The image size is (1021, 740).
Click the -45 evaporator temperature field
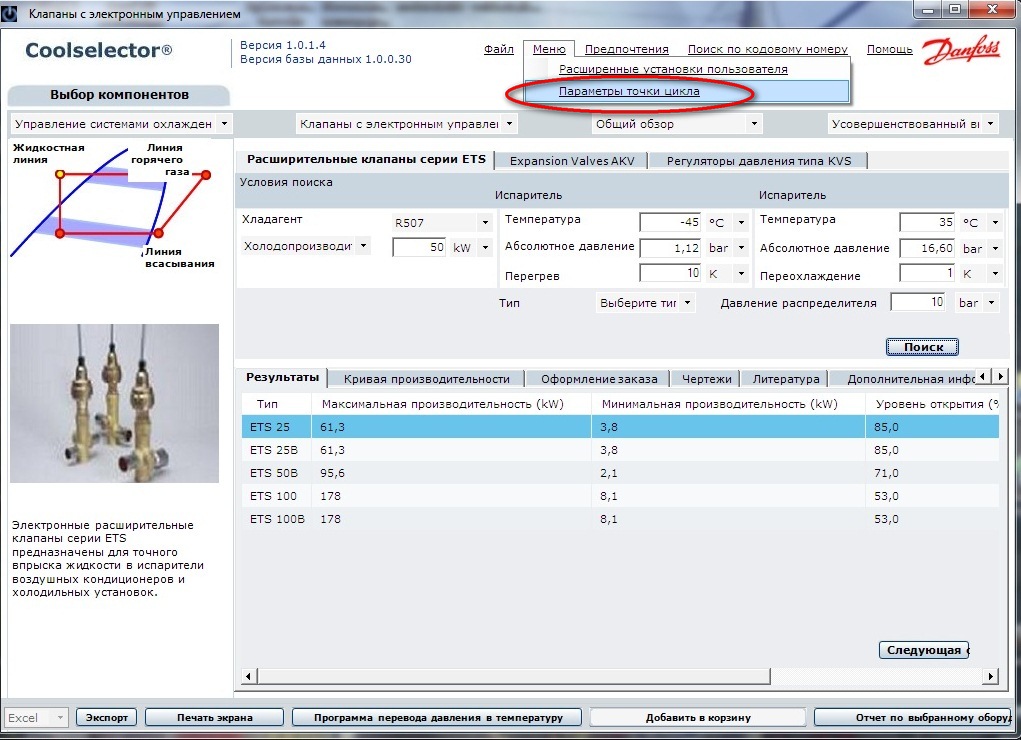[x=670, y=222]
